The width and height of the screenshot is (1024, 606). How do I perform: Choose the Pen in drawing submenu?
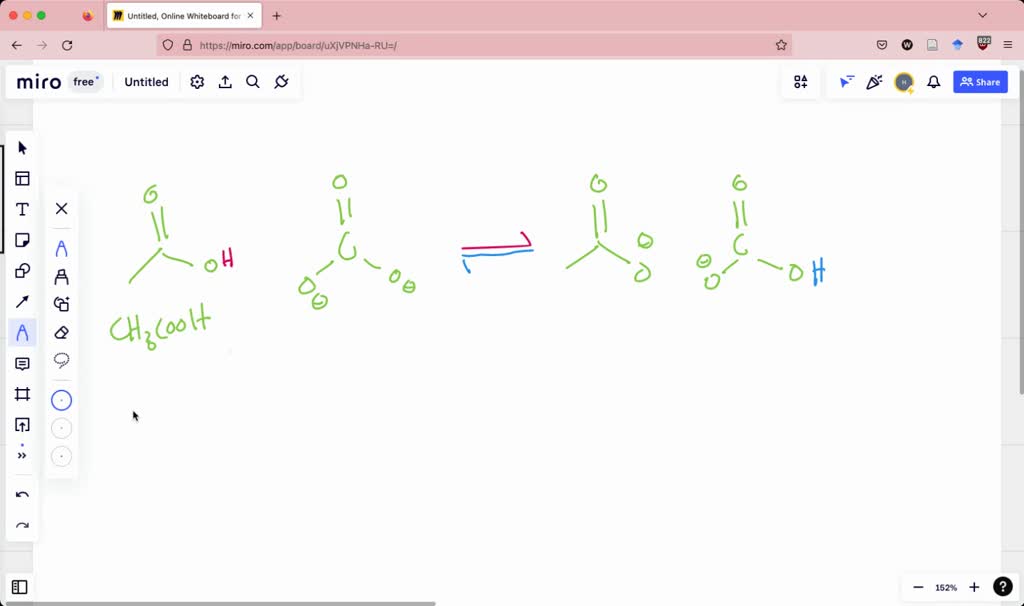point(61,249)
